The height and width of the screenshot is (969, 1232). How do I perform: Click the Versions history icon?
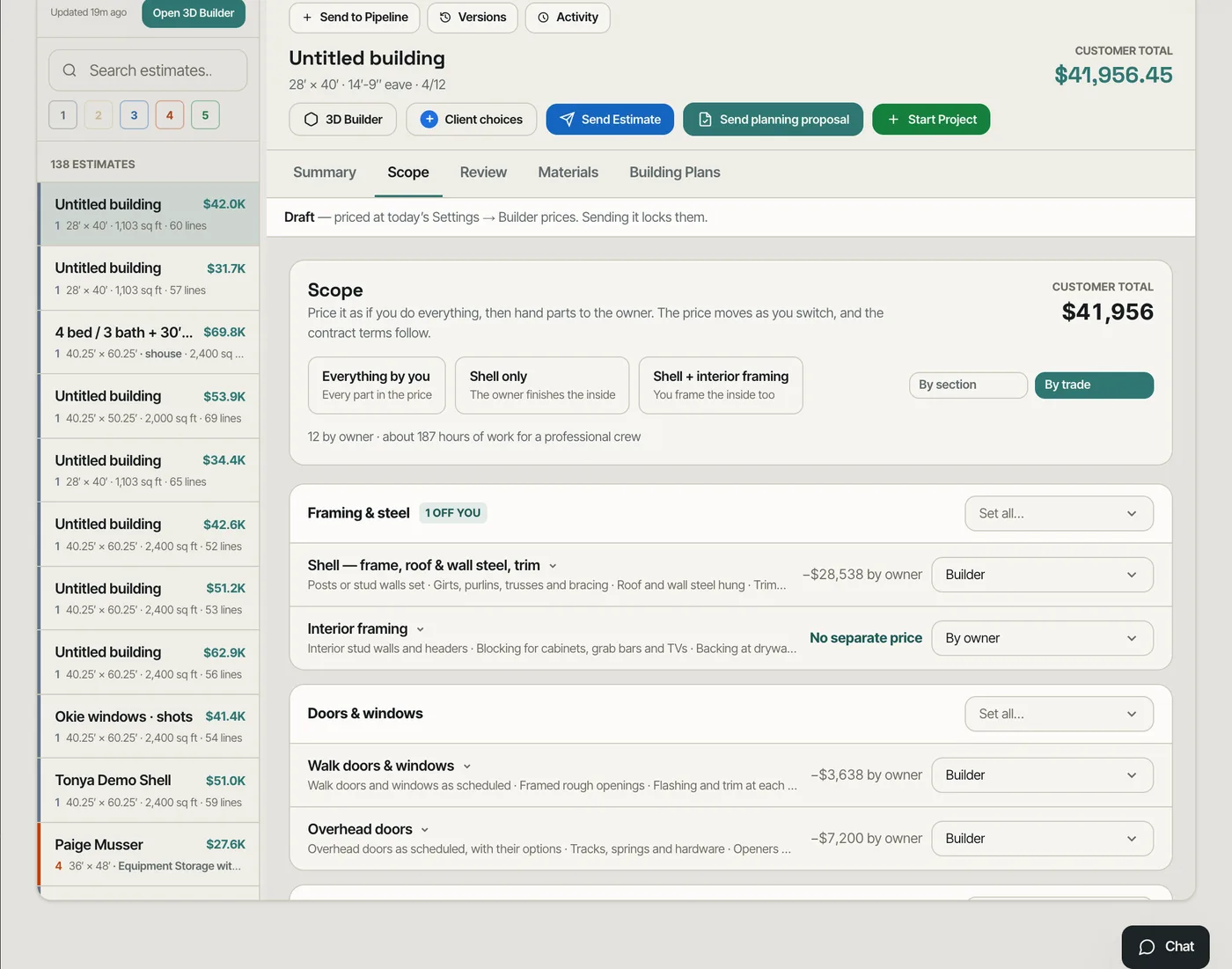click(445, 18)
